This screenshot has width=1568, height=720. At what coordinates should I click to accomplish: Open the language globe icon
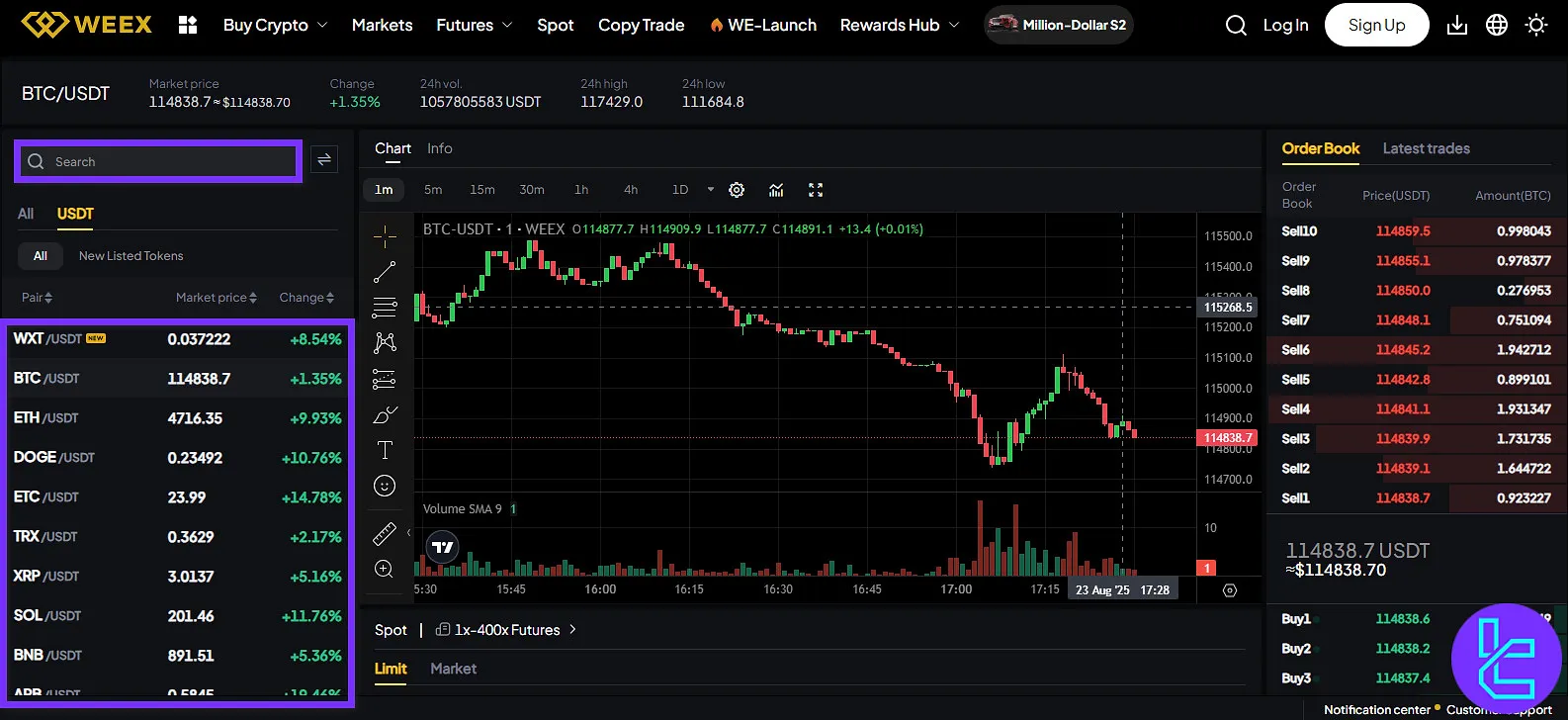[1497, 25]
